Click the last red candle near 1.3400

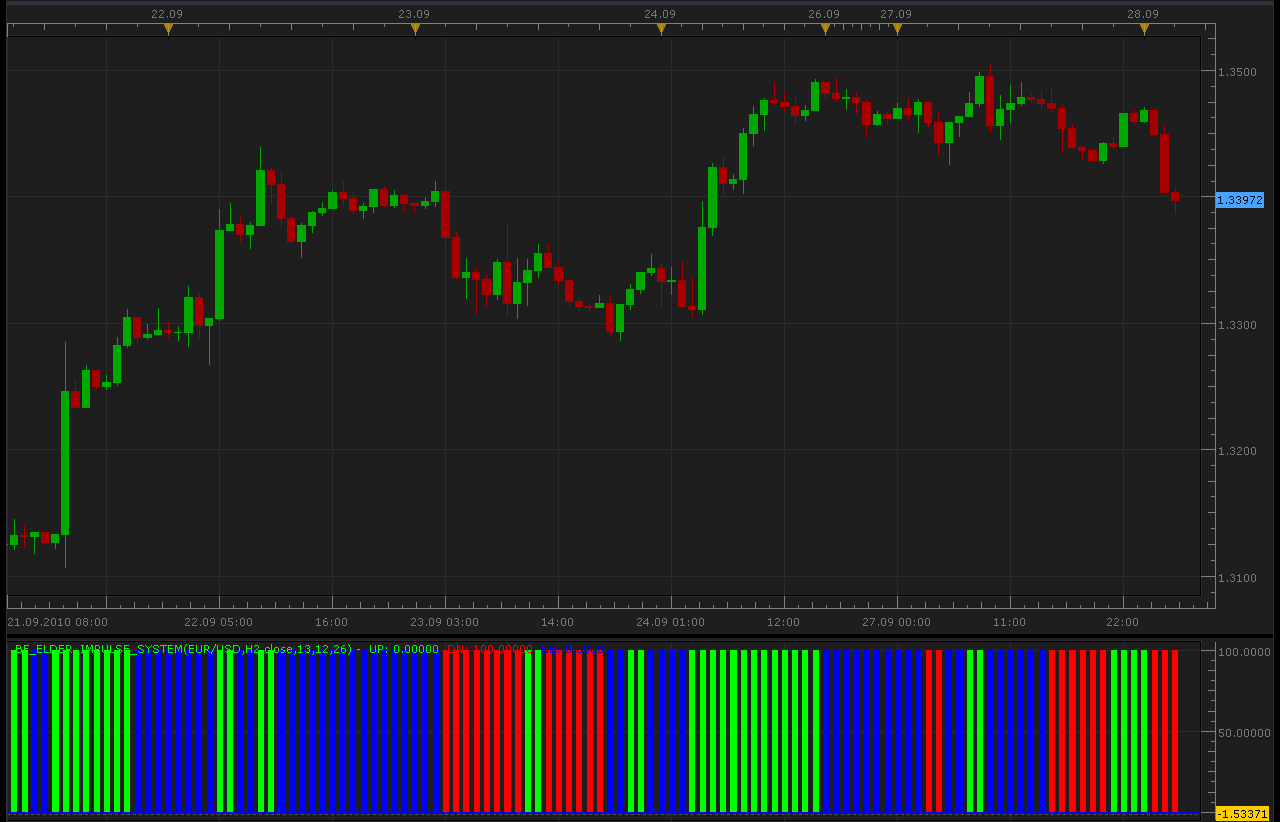(x=1175, y=197)
